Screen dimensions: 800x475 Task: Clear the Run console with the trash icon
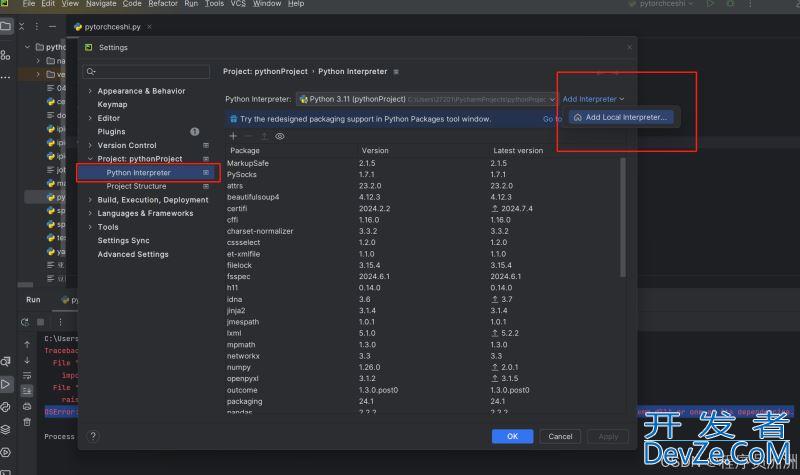pos(27,422)
